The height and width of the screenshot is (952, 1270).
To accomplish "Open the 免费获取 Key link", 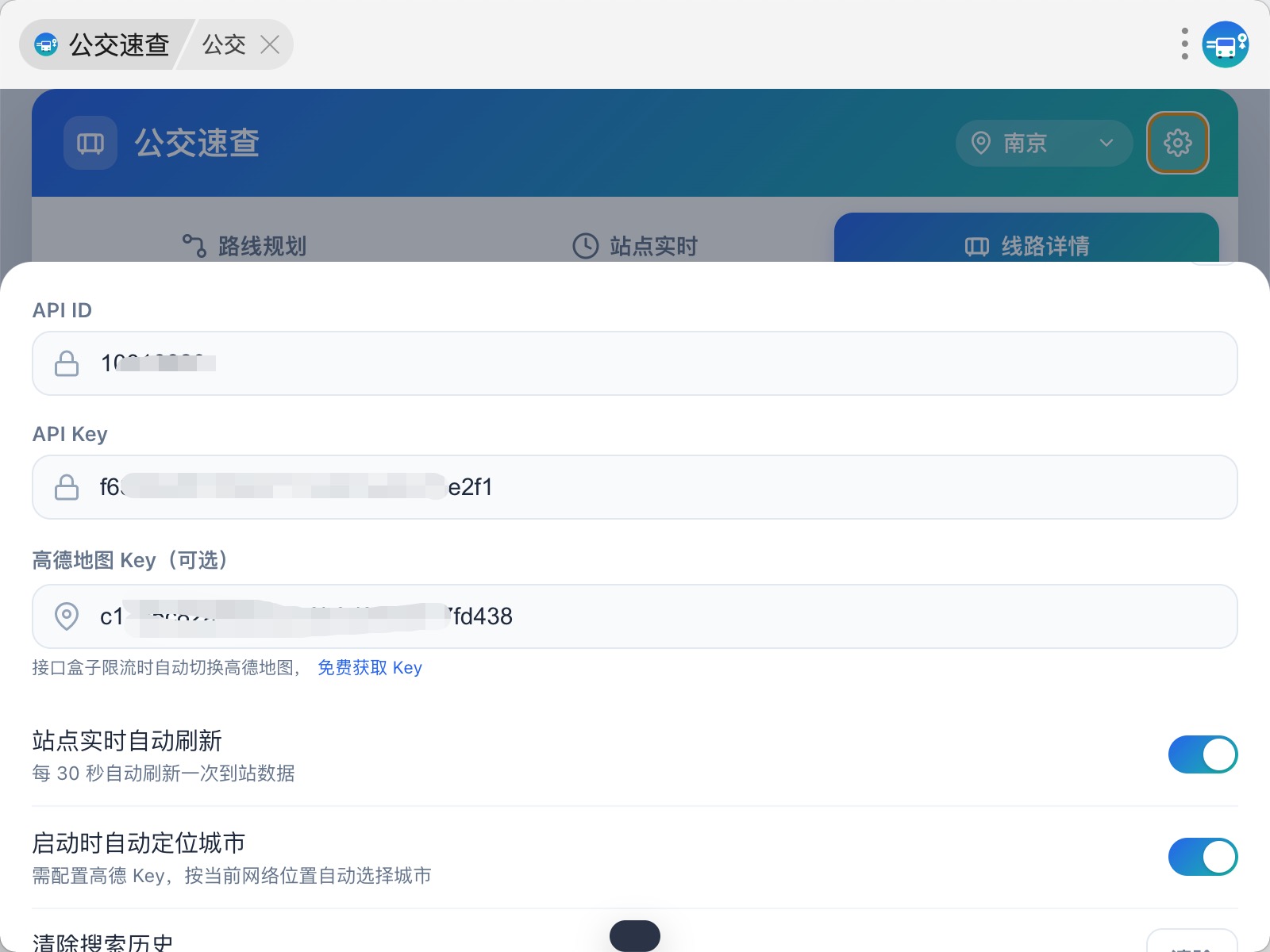I will point(370,668).
